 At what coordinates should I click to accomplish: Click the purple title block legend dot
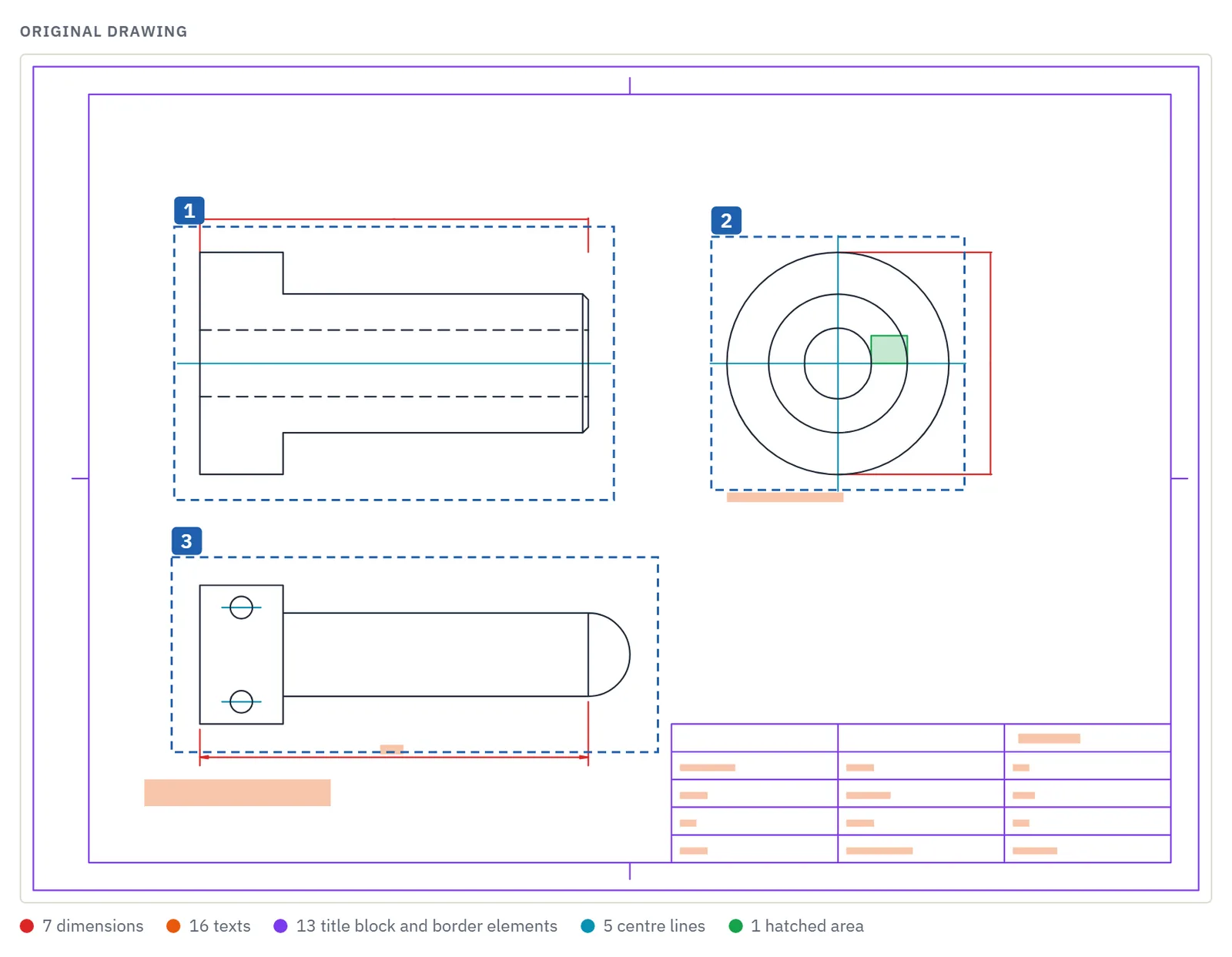280,925
